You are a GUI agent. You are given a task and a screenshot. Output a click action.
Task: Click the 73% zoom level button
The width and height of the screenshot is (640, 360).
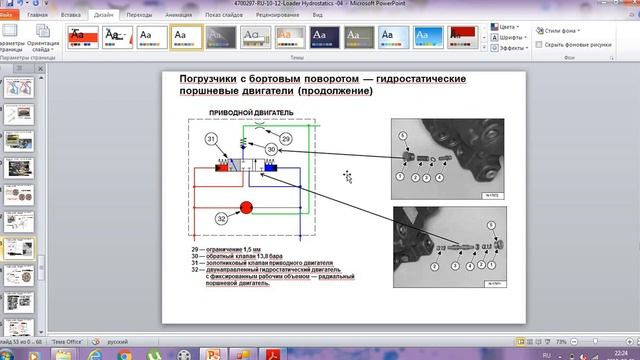[x=561, y=342]
